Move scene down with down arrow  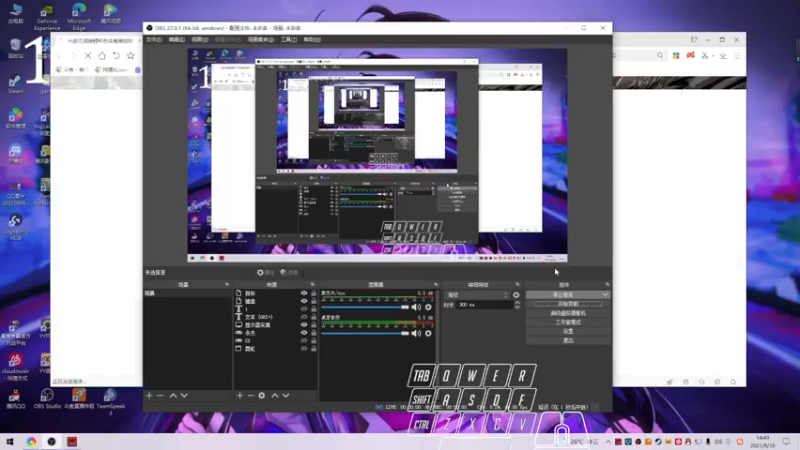click(184, 395)
